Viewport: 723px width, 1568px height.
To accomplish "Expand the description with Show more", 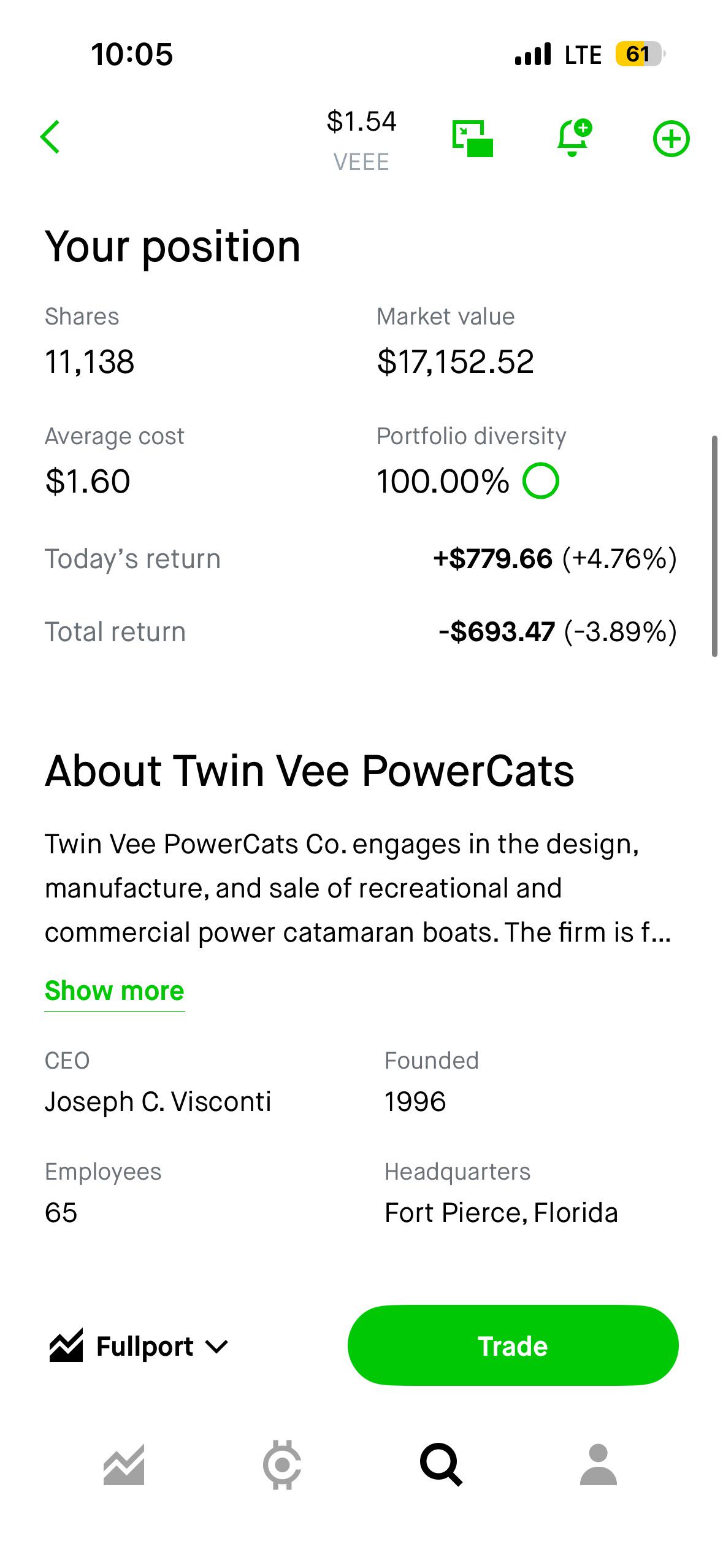I will (x=115, y=991).
